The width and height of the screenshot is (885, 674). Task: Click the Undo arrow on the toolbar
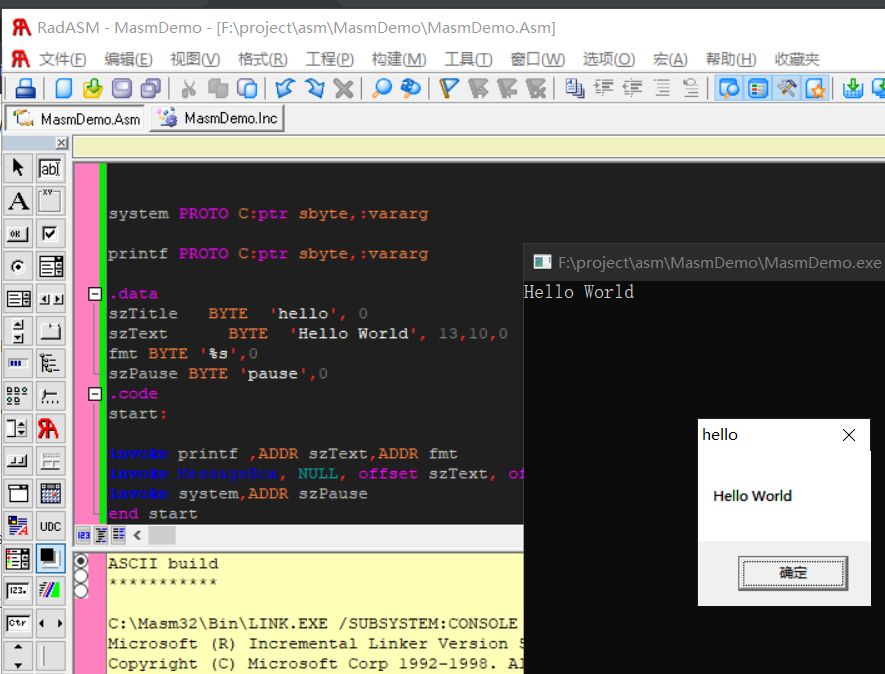pos(283,89)
